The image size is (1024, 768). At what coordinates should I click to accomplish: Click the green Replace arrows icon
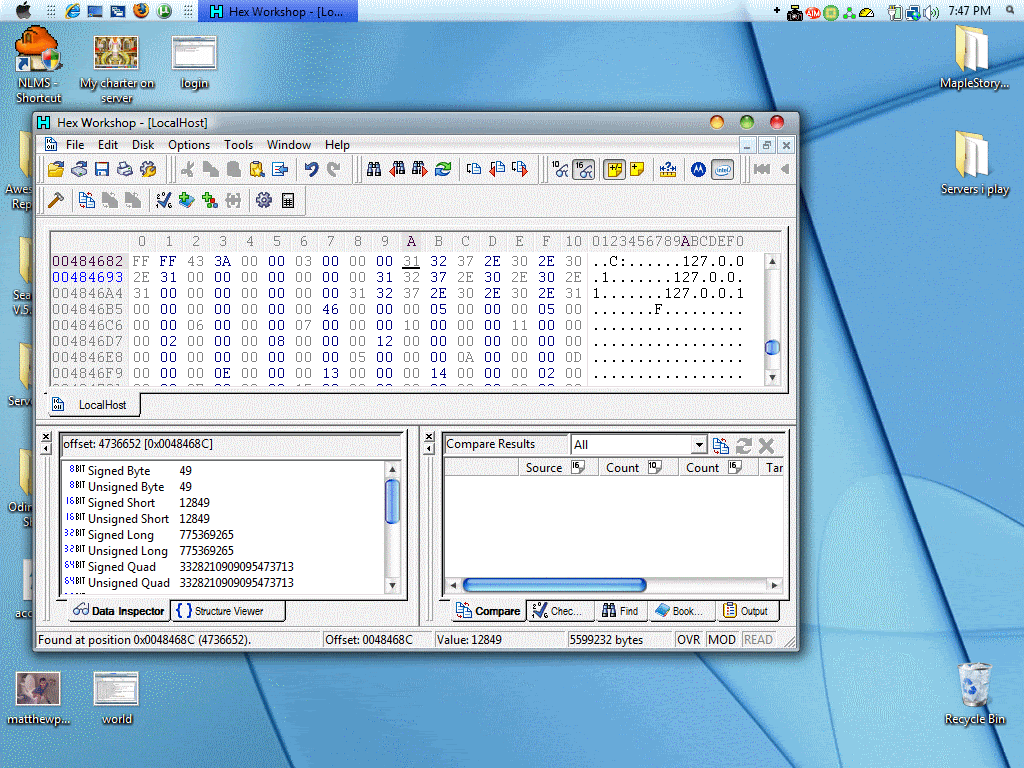[x=443, y=170]
